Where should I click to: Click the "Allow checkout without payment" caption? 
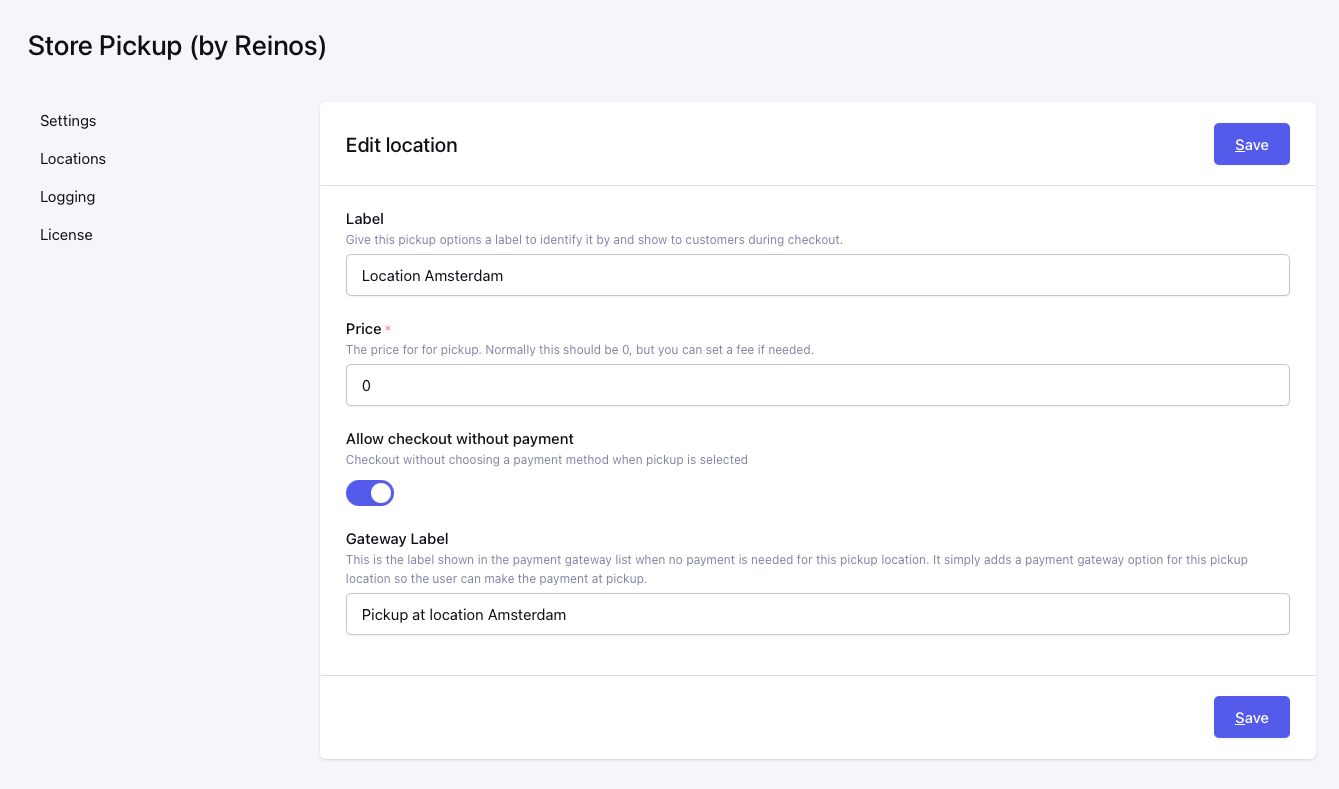tap(459, 439)
